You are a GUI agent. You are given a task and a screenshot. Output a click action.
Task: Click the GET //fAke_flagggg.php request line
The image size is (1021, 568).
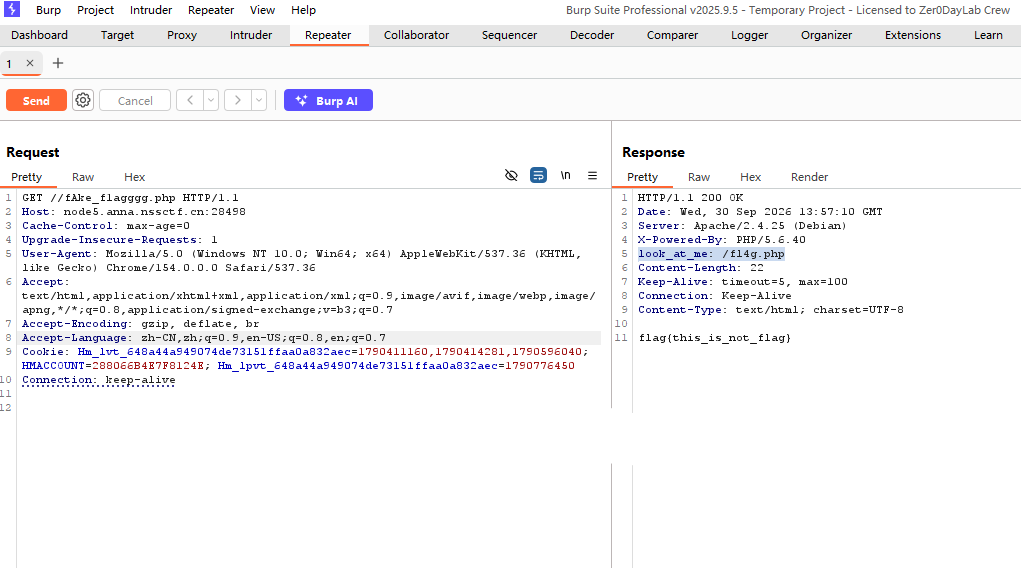(x=130, y=197)
